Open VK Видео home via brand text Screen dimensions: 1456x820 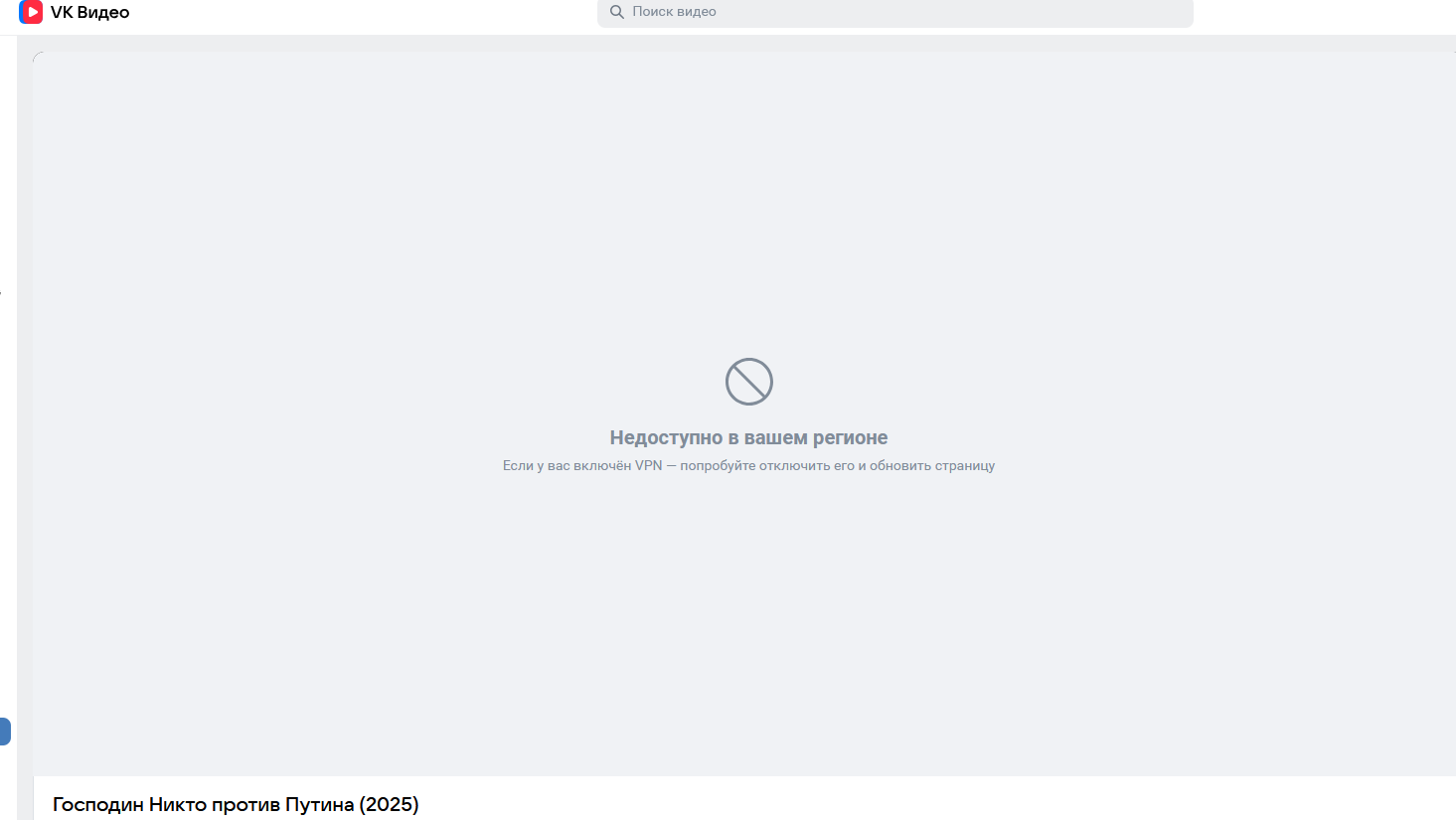coord(89,12)
